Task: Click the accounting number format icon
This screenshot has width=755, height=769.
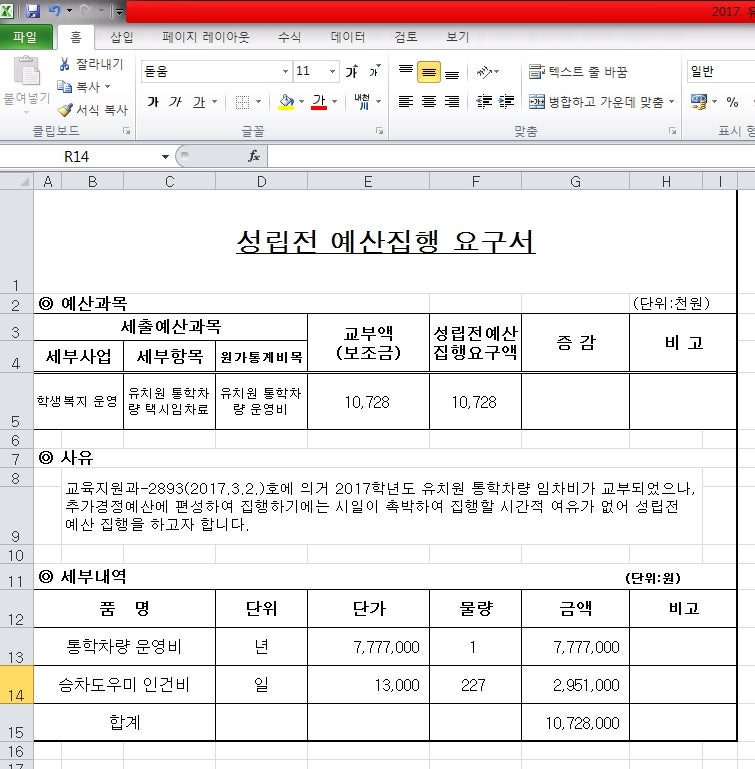Action: [x=699, y=102]
